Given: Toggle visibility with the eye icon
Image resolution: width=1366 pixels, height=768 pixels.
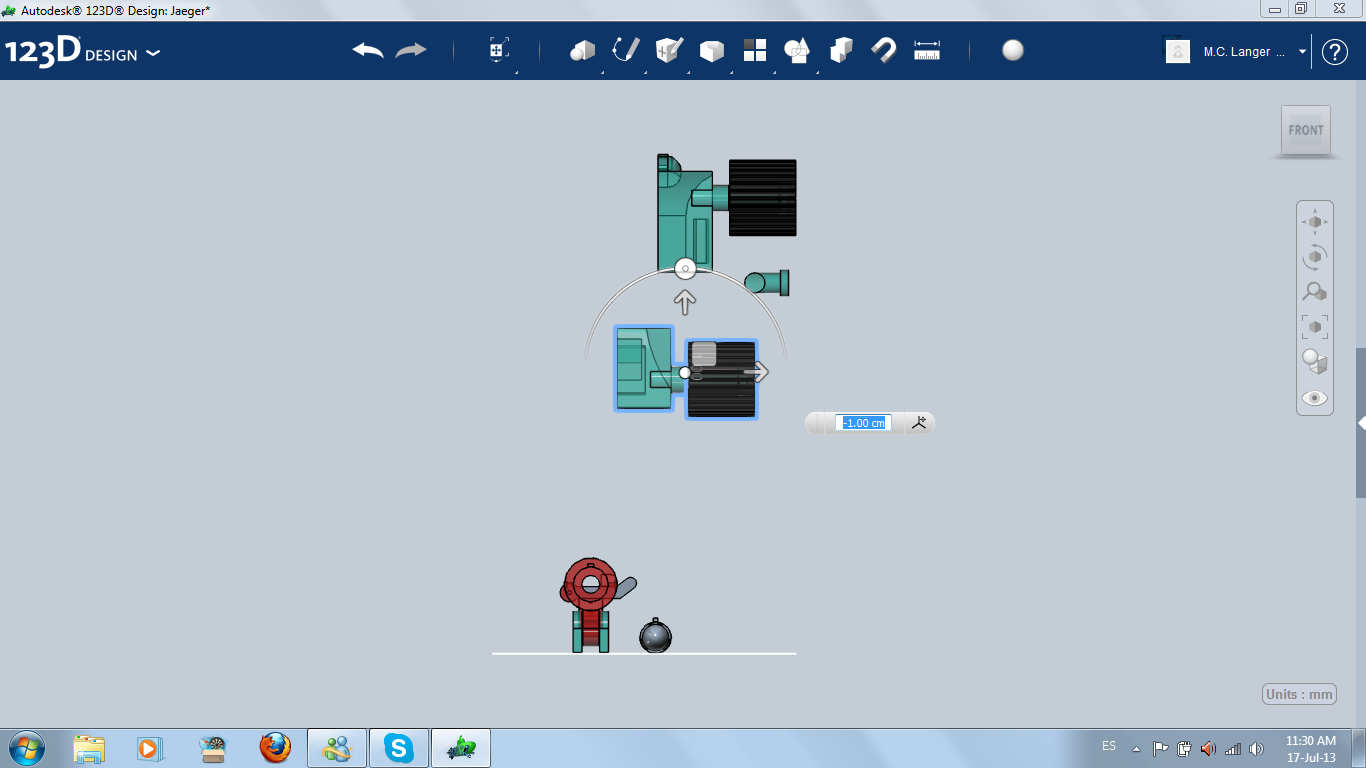Looking at the screenshot, I should 1315,398.
